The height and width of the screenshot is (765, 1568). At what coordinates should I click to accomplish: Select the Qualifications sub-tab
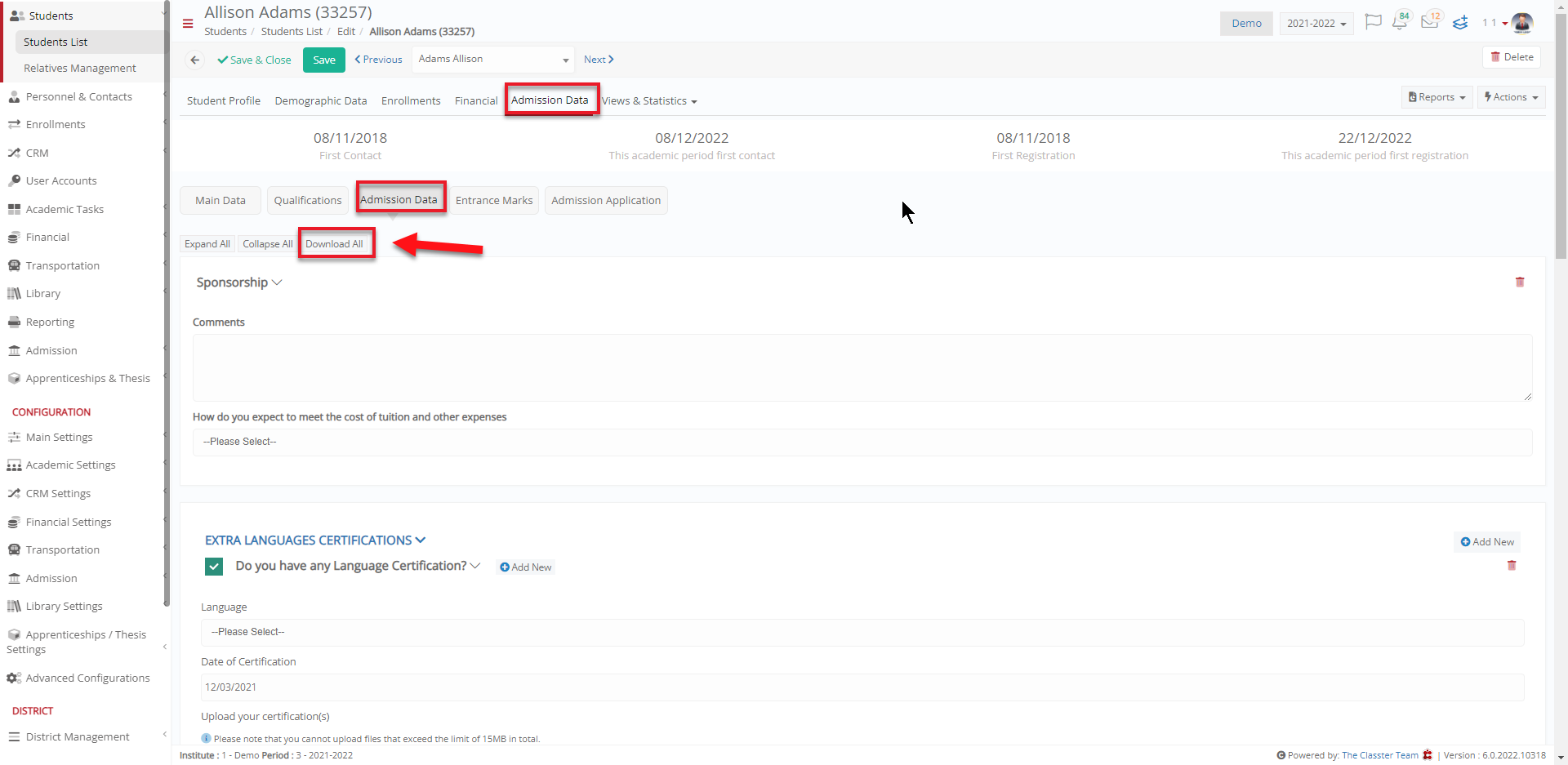pos(308,200)
